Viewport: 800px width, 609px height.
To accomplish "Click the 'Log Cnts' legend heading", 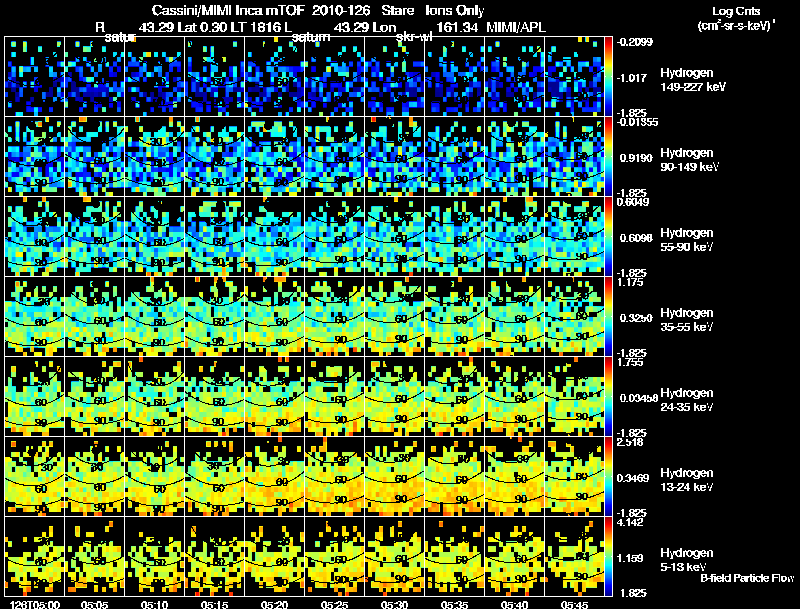I will tap(736, 11).
